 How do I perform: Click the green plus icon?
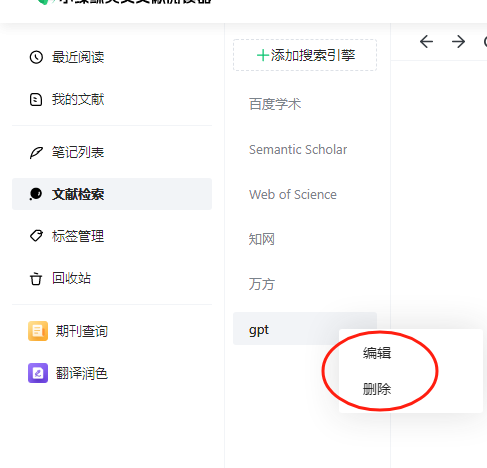pos(263,55)
